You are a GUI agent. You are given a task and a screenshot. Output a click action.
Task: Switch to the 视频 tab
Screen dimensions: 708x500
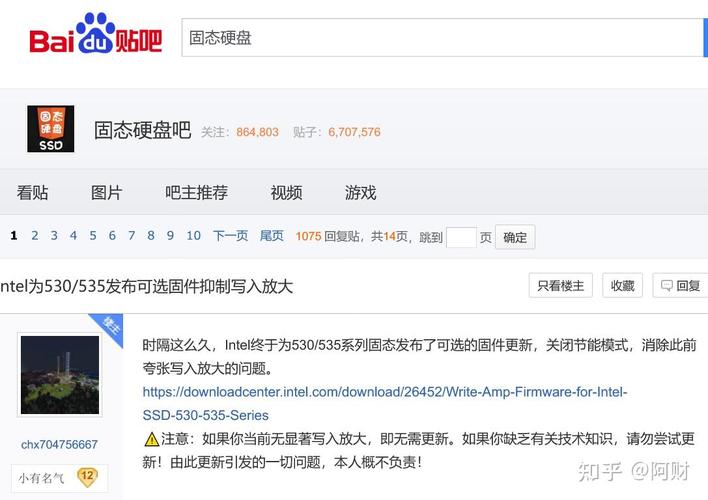point(286,193)
